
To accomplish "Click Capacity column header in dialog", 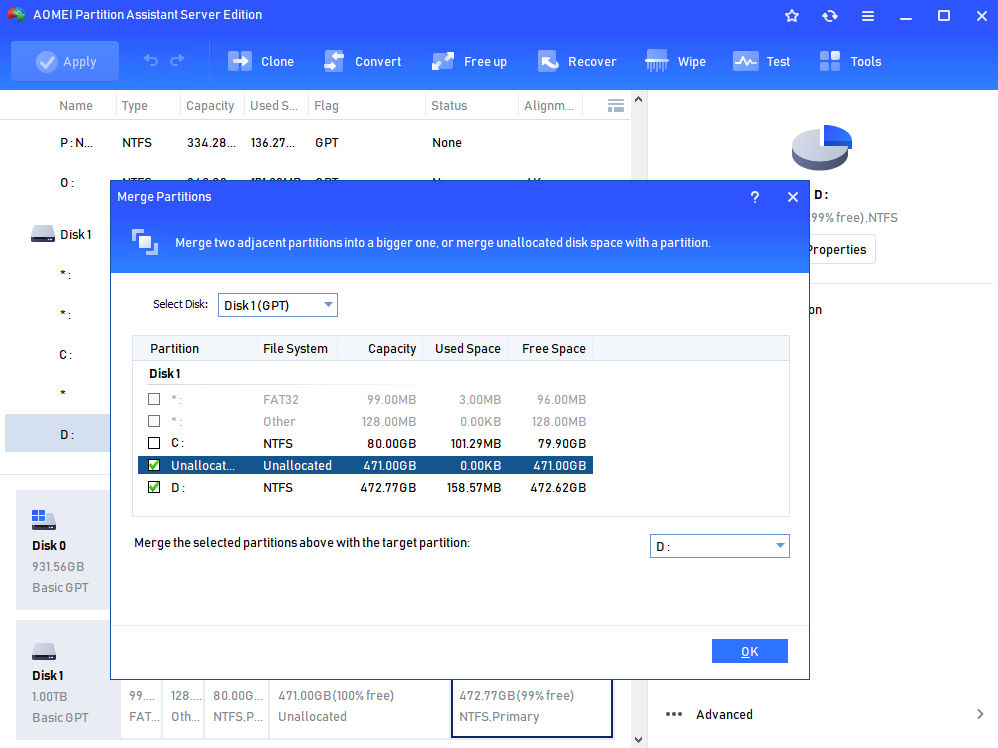I will (392, 348).
